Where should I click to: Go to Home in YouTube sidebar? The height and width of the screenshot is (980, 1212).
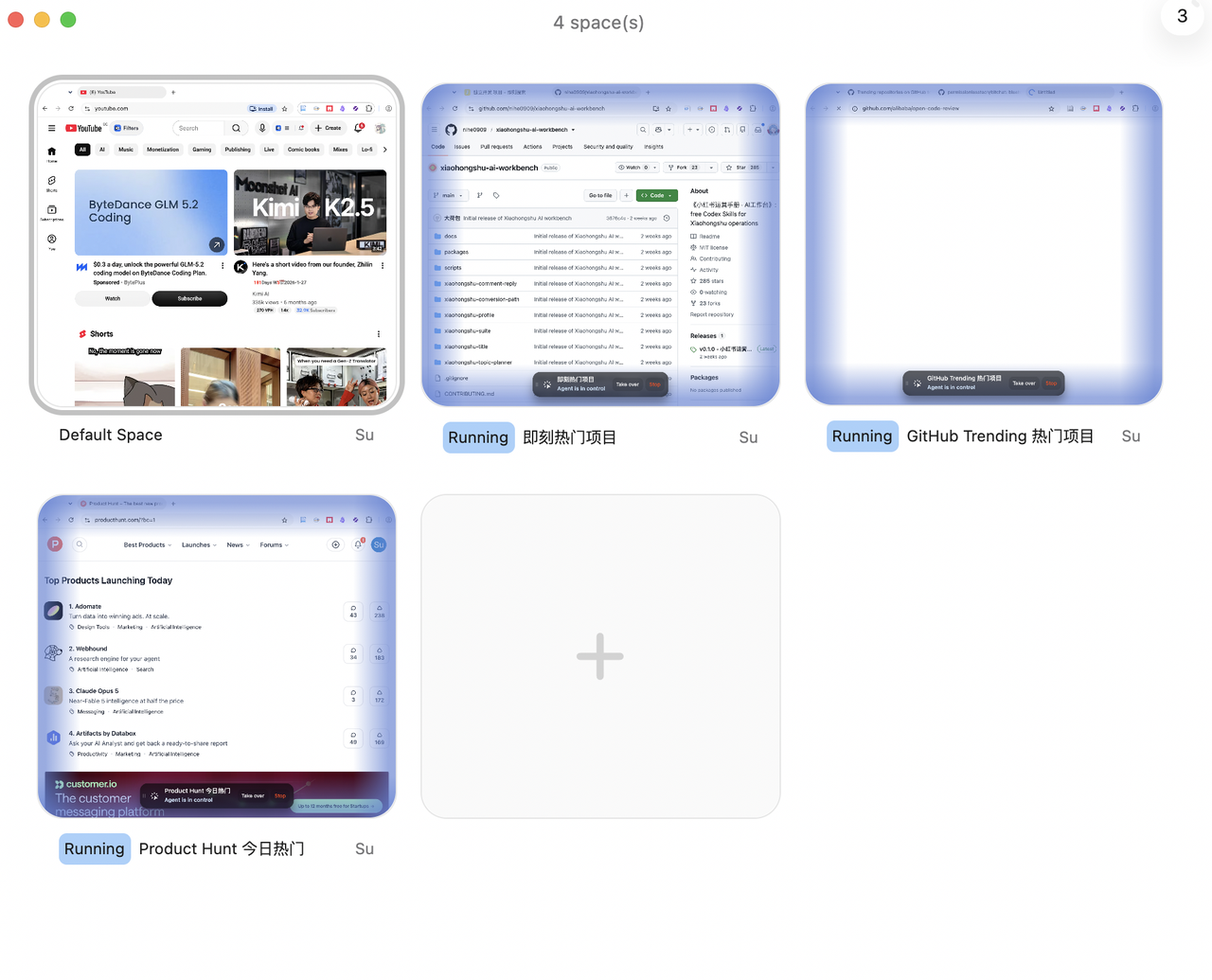pos(51,153)
